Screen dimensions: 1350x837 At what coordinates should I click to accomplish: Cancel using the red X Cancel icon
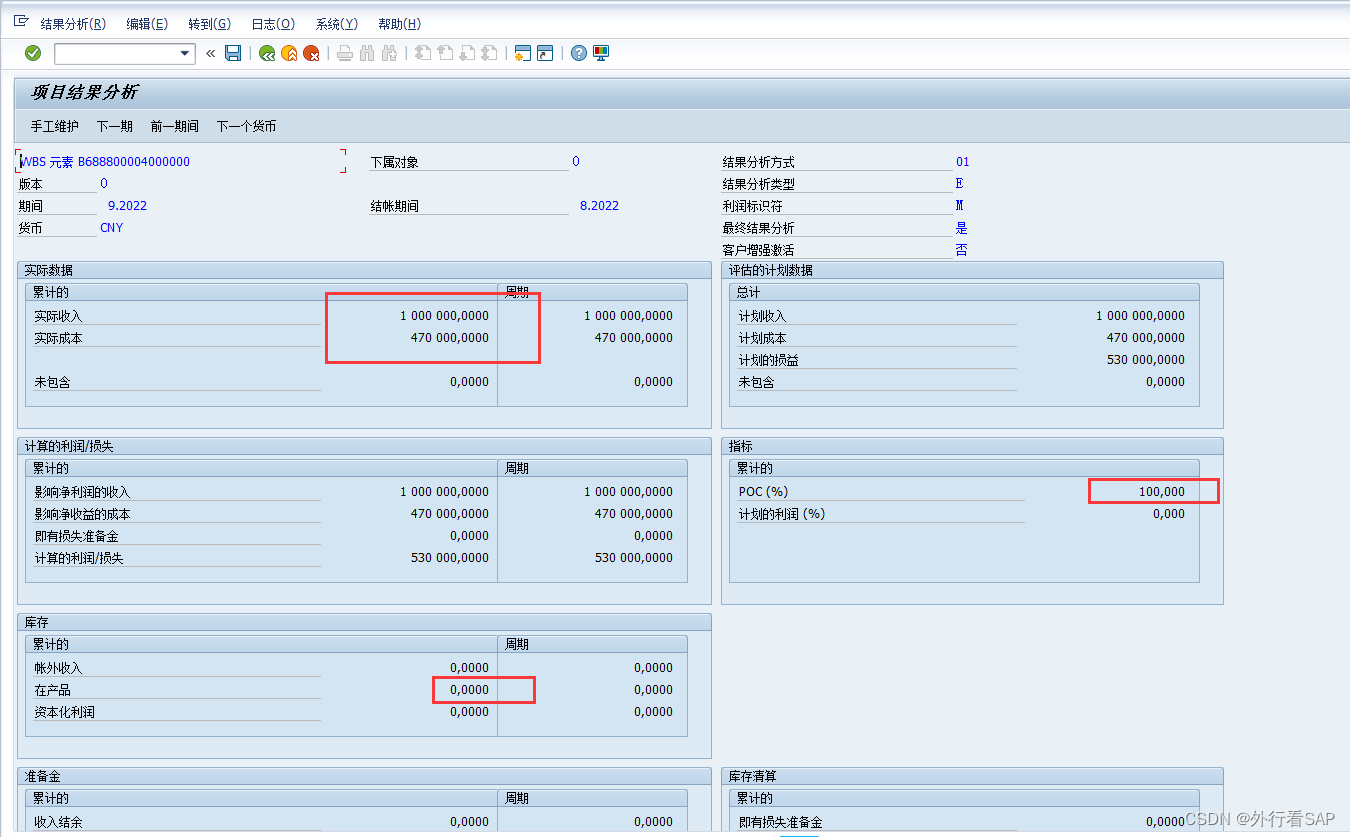312,53
